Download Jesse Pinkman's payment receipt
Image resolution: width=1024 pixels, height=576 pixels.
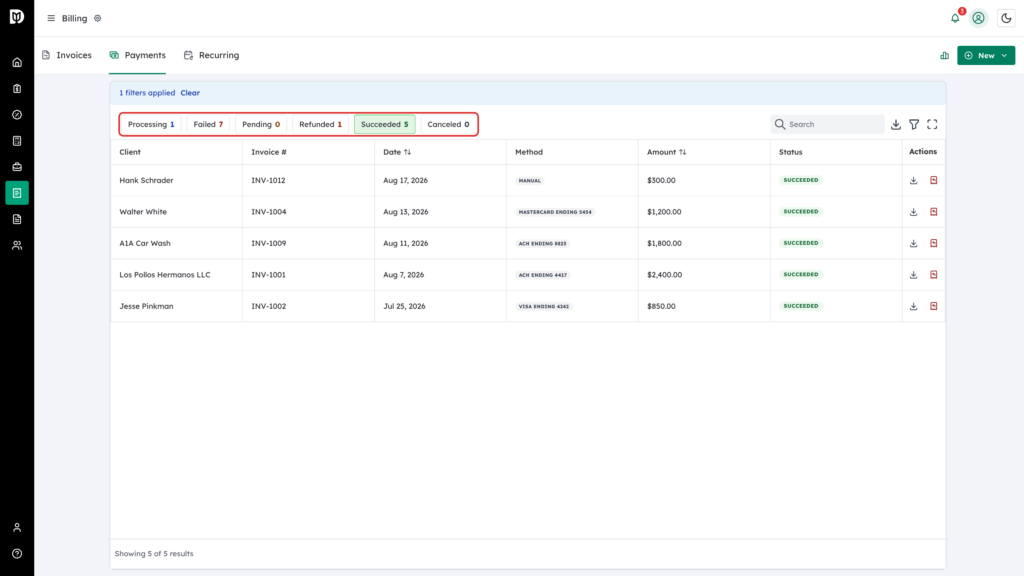click(913, 306)
